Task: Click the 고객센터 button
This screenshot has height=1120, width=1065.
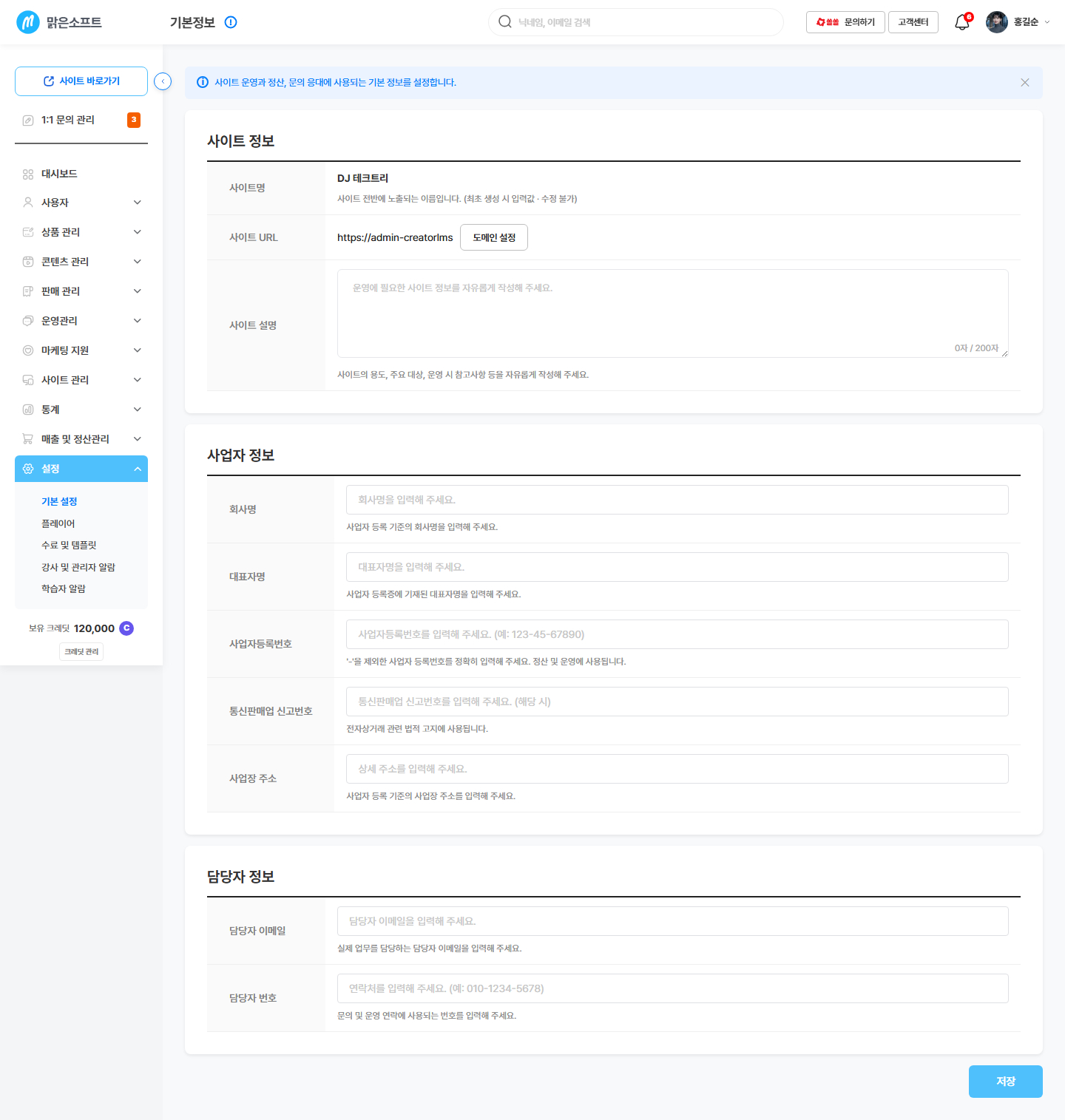Action: pyautogui.click(x=913, y=22)
